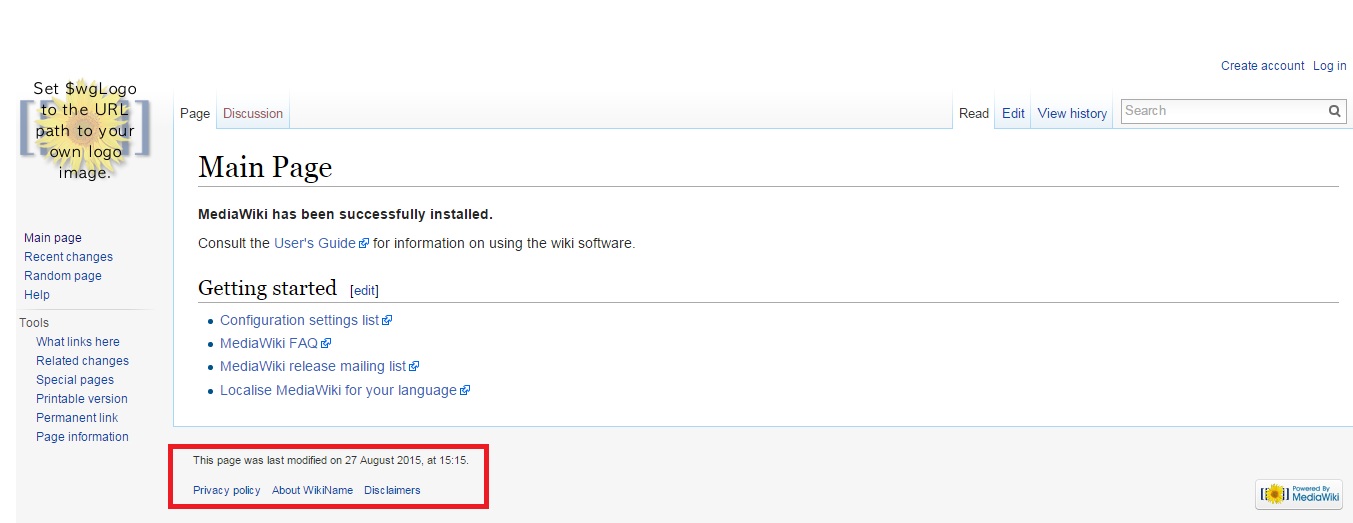Screen dimensions: 1353x523
Task: Open the Privacy policy footer link
Action: coord(226,491)
